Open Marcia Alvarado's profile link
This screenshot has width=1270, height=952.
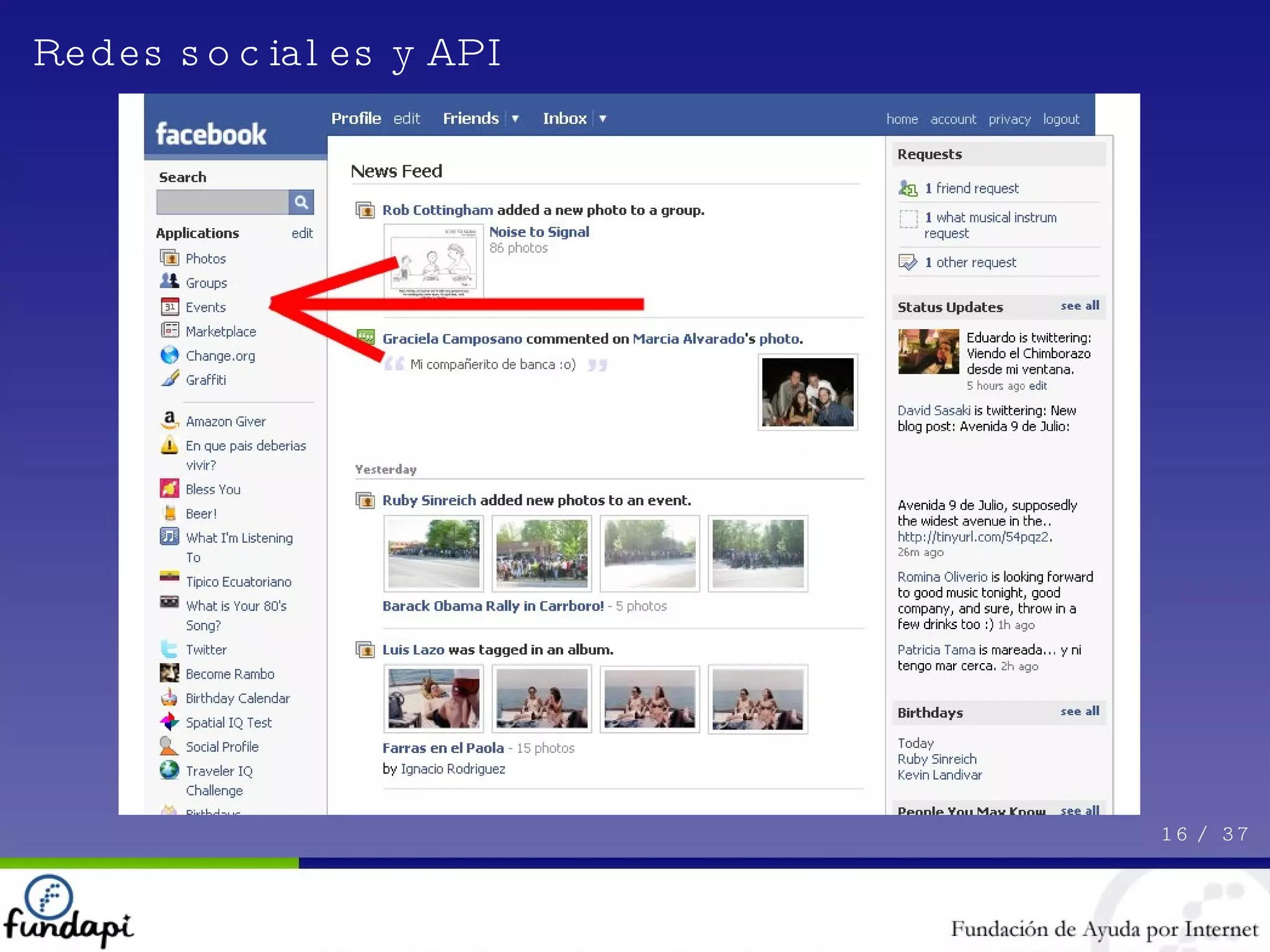click(x=688, y=338)
